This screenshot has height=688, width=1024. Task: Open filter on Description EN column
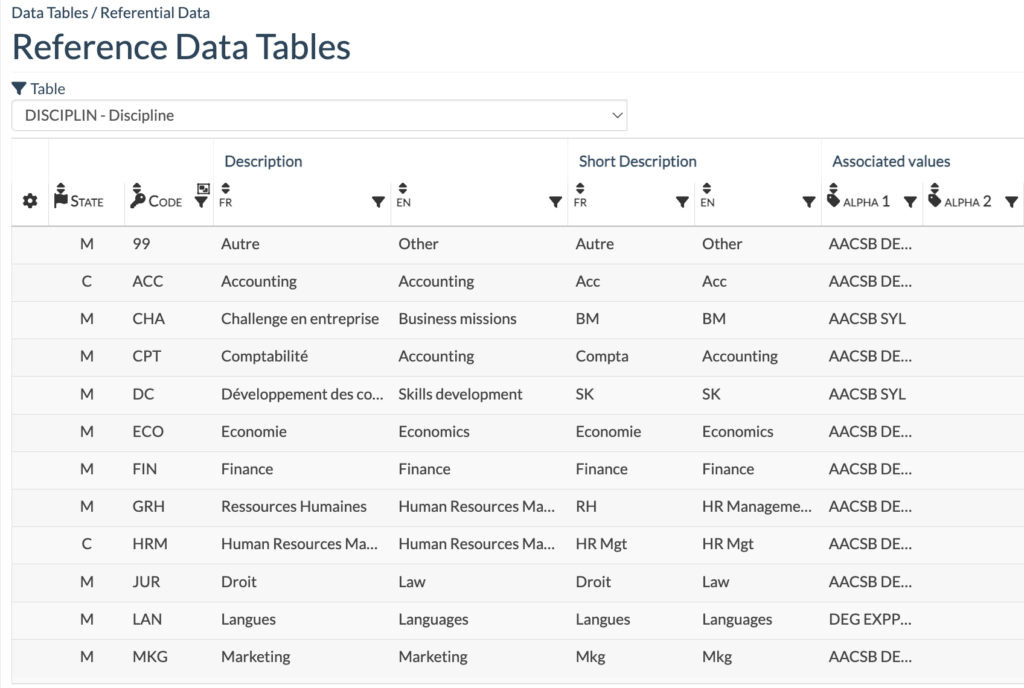point(555,202)
